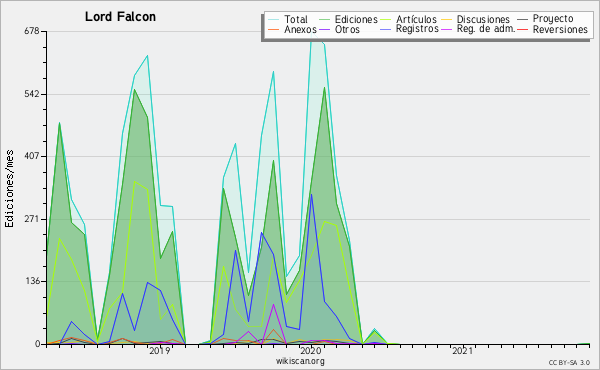Click the y-axis value 0
This screenshot has height=370, width=600.
click(x=38, y=344)
